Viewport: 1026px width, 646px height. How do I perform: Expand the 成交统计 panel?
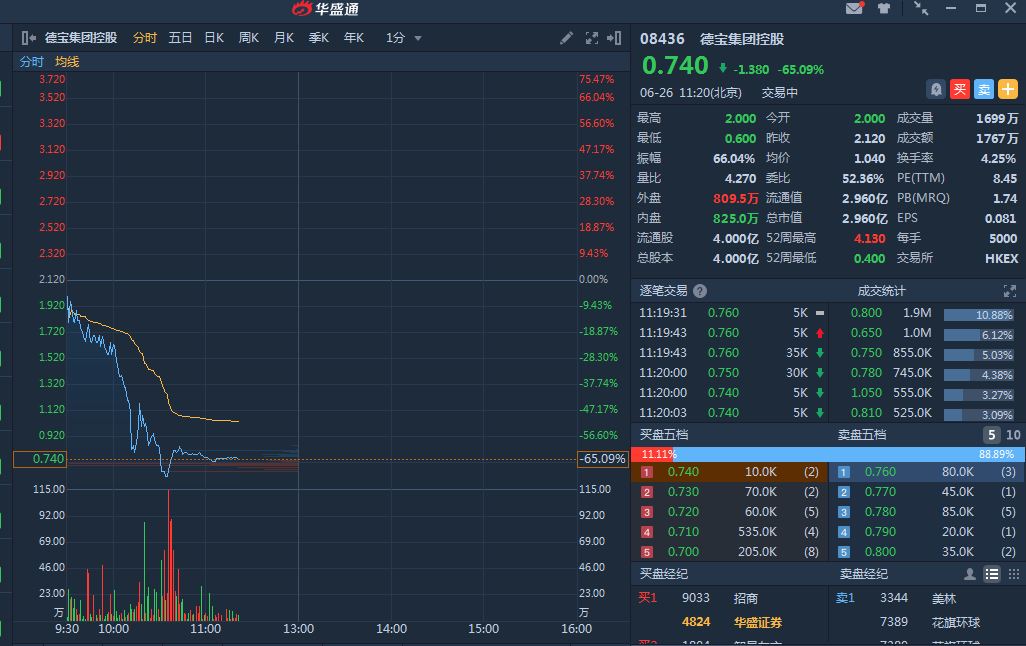point(1010,291)
